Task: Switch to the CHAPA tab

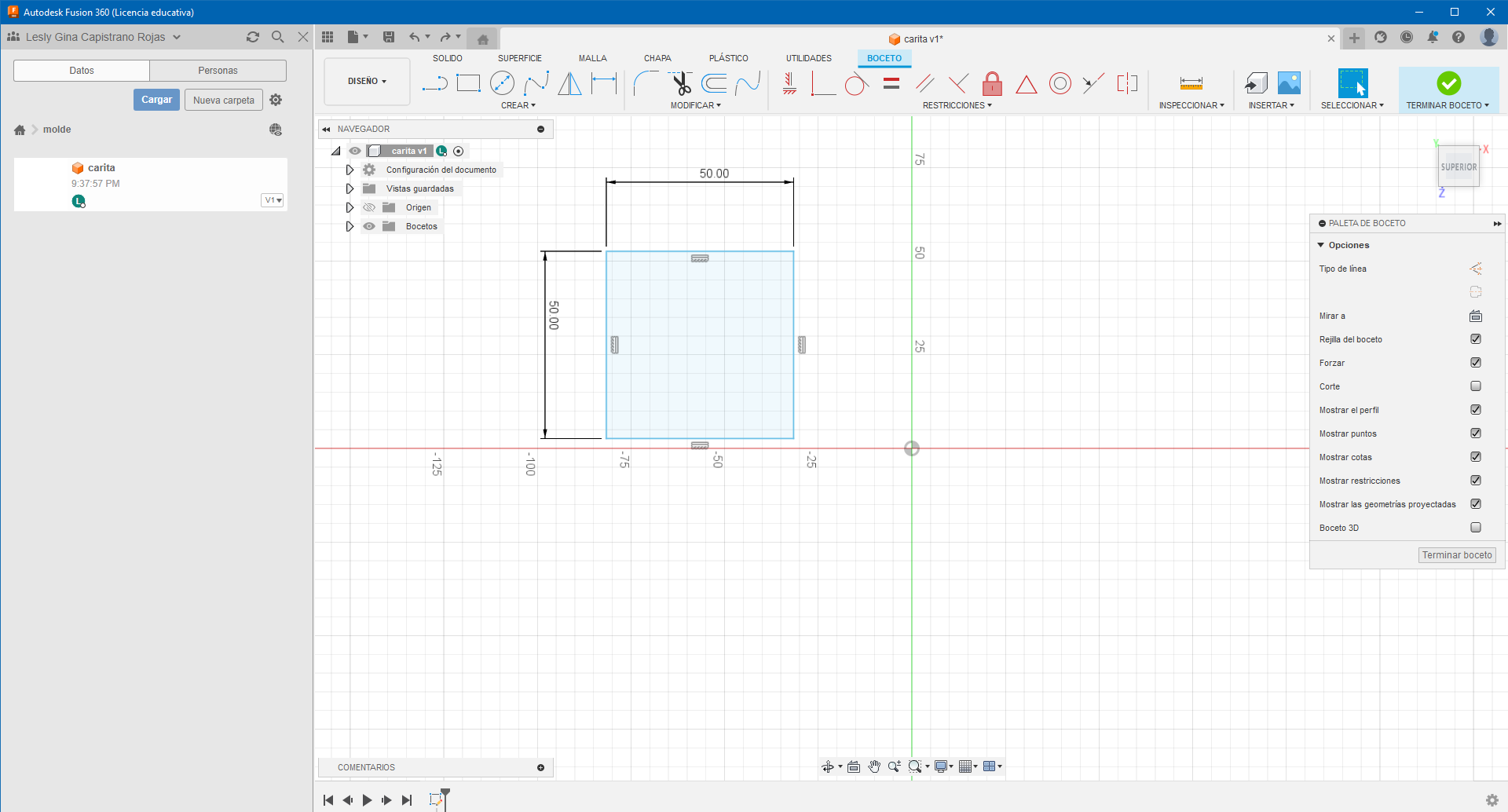Action: pyautogui.click(x=657, y=58)
